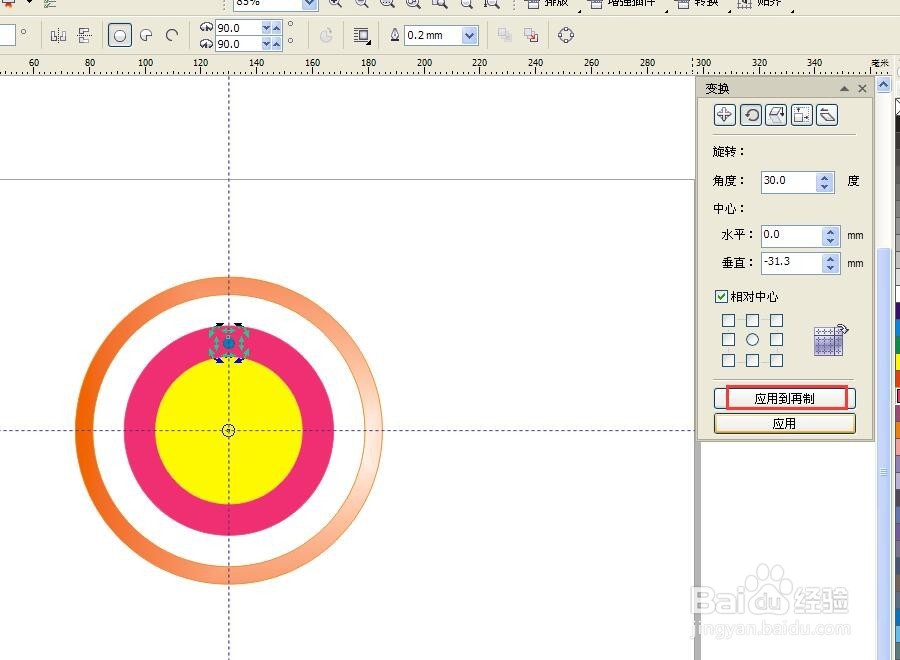Check the bottom-left anchor point box
Viewport: 900px width, 660px height.
tap(728, 360)
